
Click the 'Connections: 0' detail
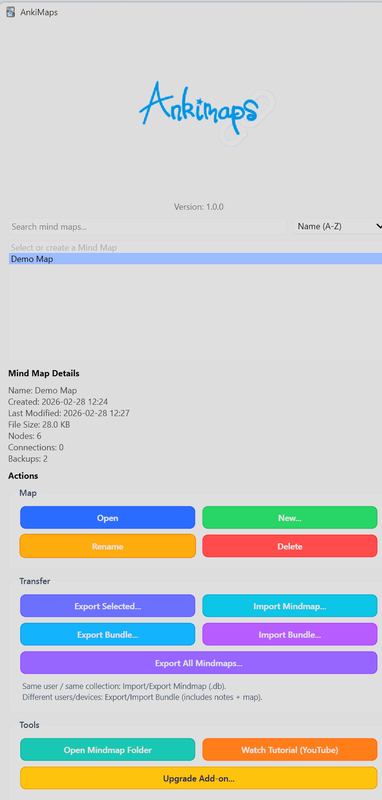(36, 447)
